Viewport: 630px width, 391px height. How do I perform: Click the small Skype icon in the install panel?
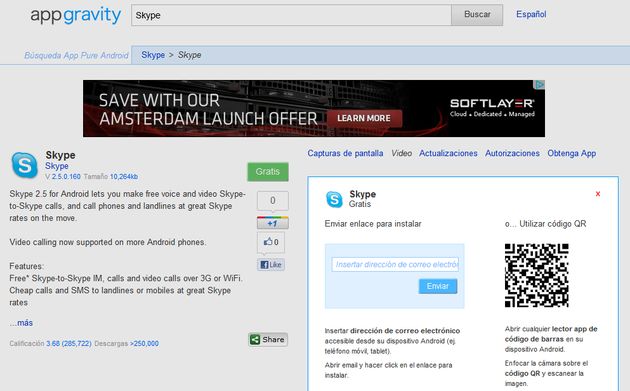point(334,199)
